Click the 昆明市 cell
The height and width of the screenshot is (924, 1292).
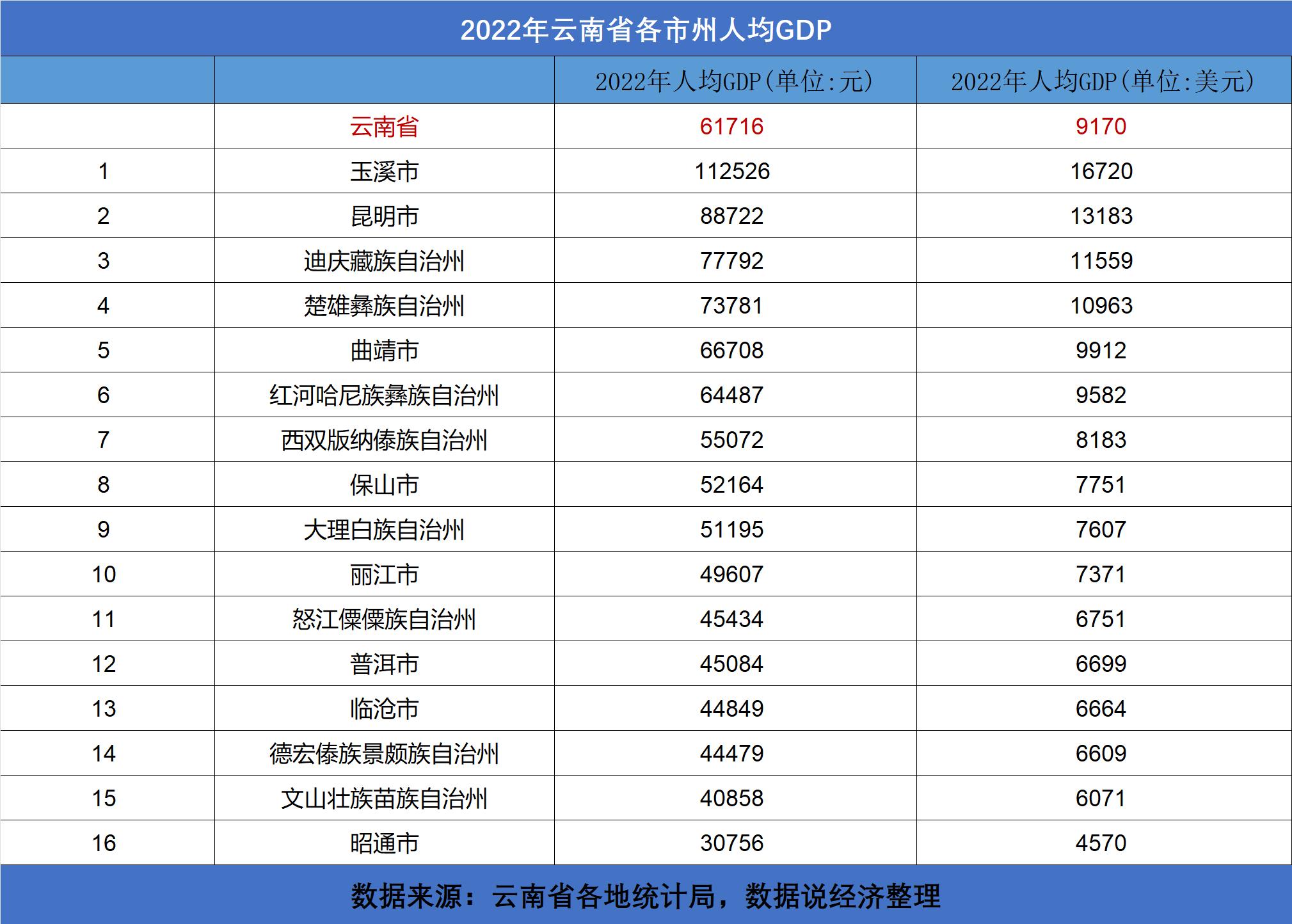(384, 216)
